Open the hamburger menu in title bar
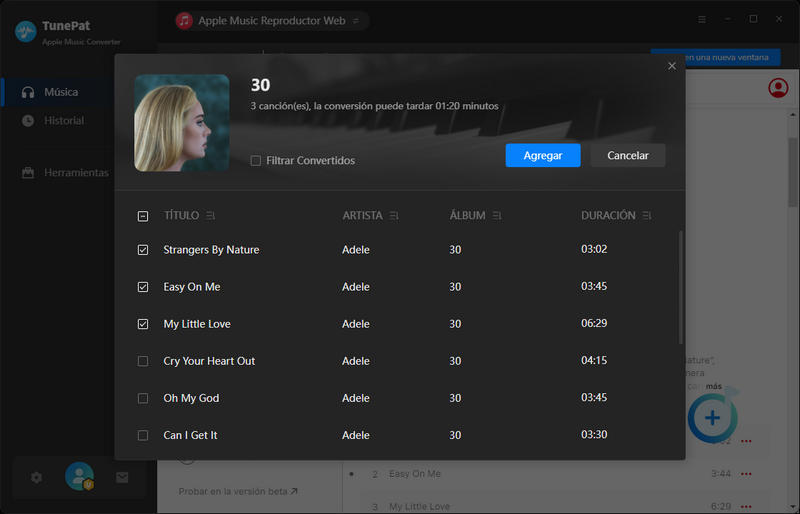Image resolution: width=800 pixels, height=514 pixels. [702, 19]
